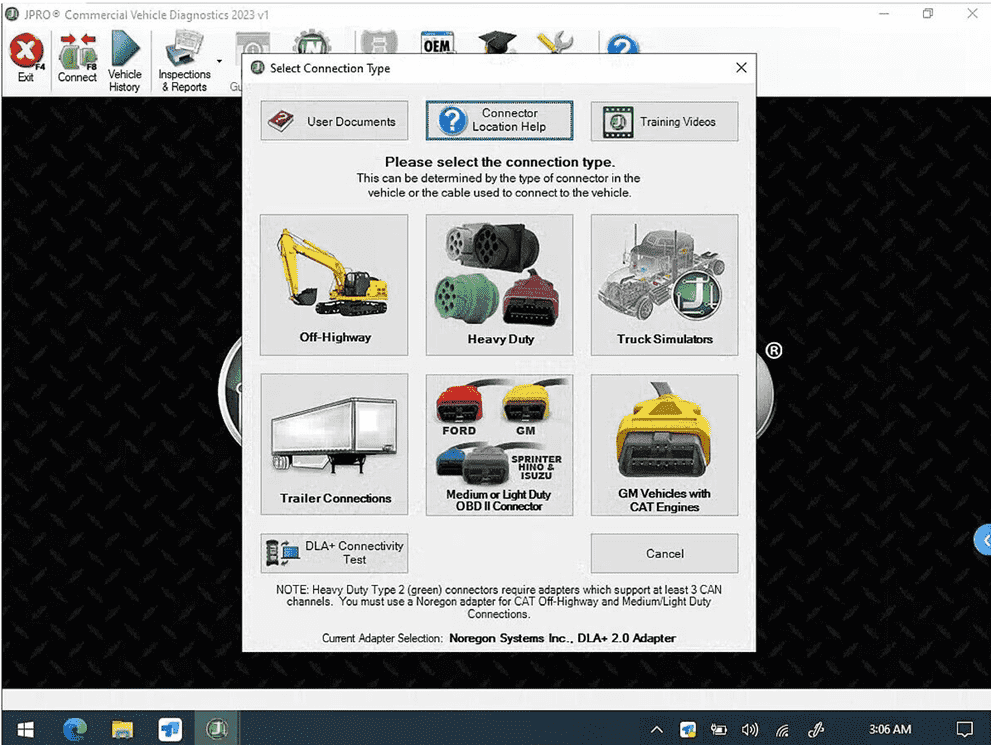
Task: Click the volume speaker tray icon
Action: pos(750,730)
